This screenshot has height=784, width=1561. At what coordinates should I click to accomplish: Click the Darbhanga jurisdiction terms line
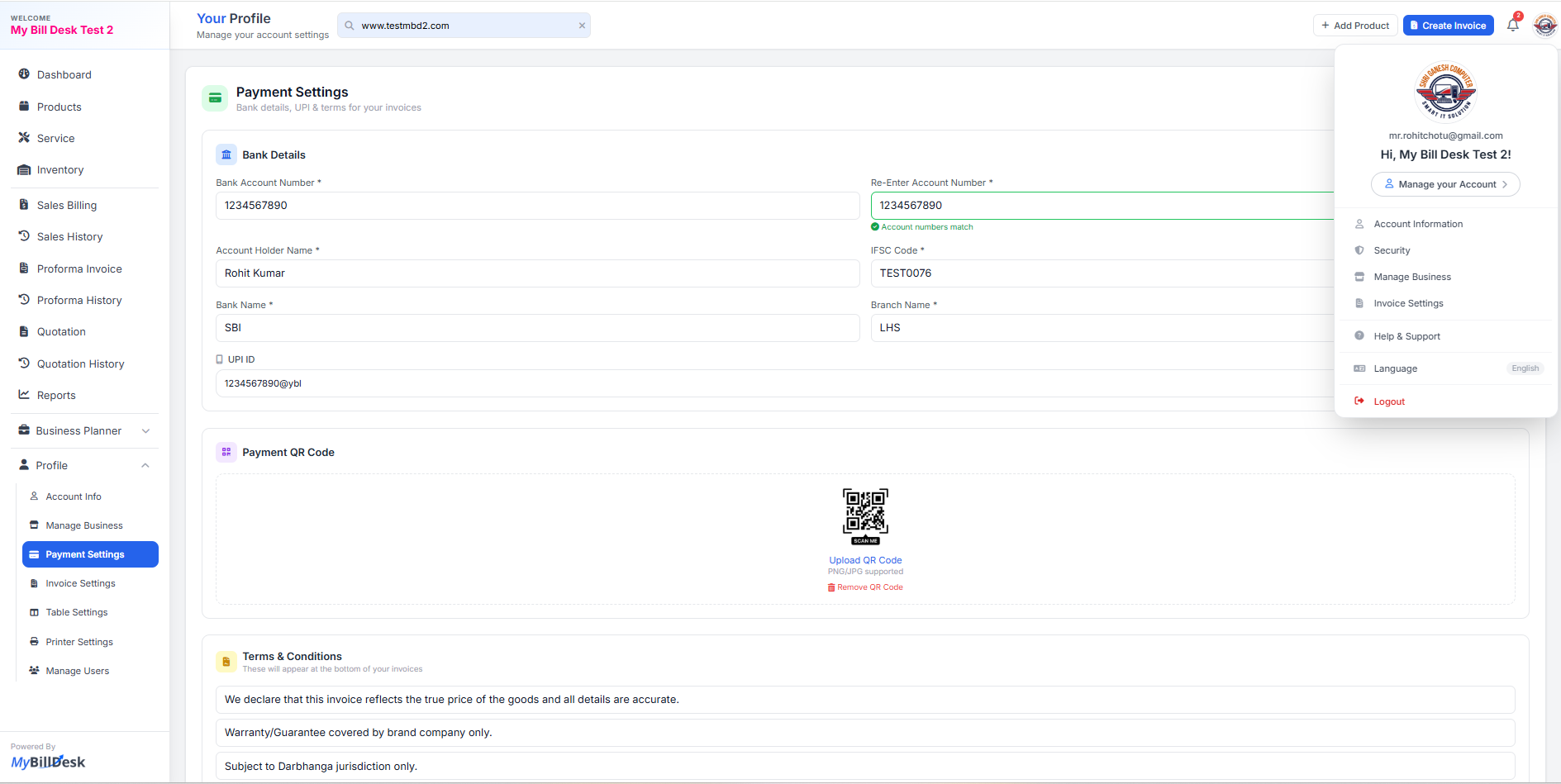pos(865,766)
